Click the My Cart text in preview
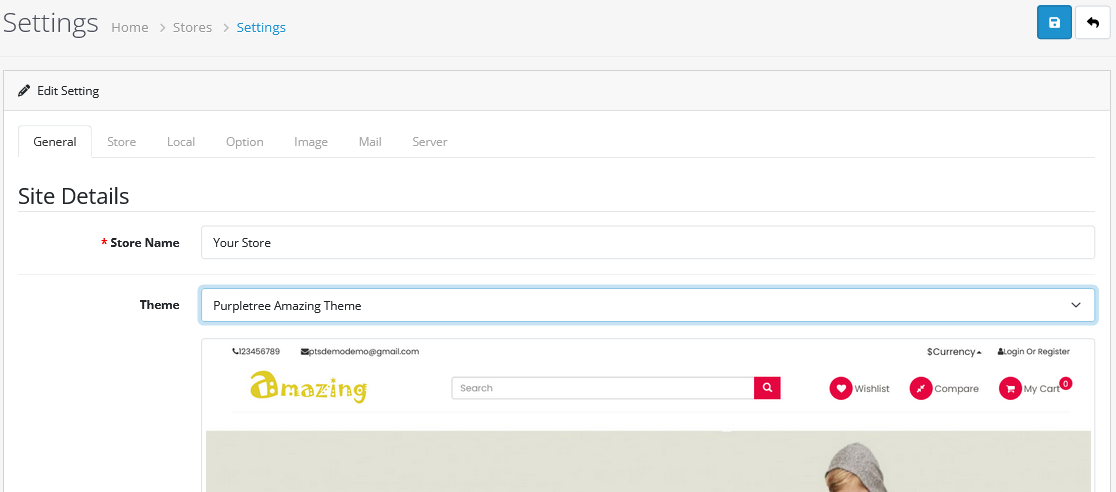 tap(1041, 389)
